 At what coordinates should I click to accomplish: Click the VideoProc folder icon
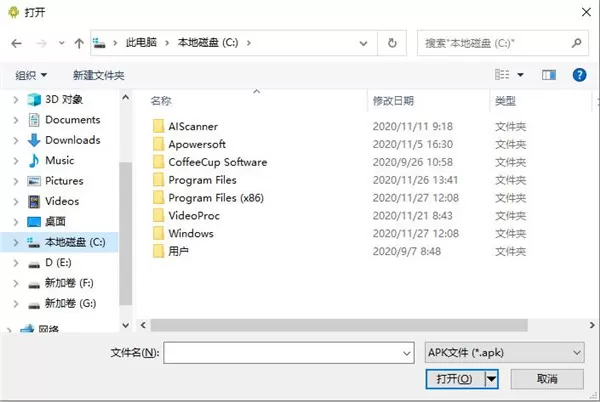point(158,215)
